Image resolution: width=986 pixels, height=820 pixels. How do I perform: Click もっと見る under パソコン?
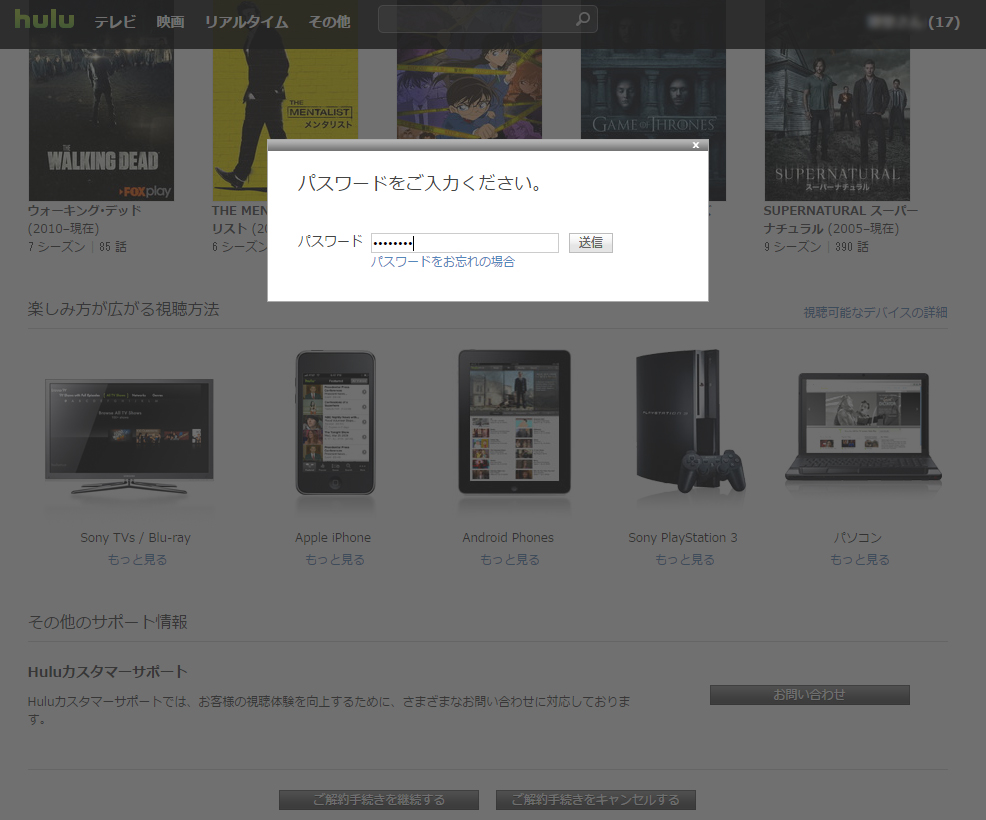859,560
